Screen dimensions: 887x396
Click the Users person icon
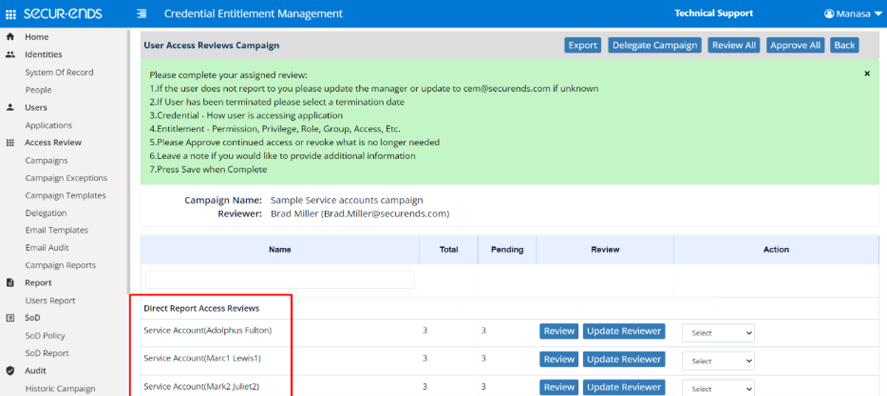tap(10, 107)
